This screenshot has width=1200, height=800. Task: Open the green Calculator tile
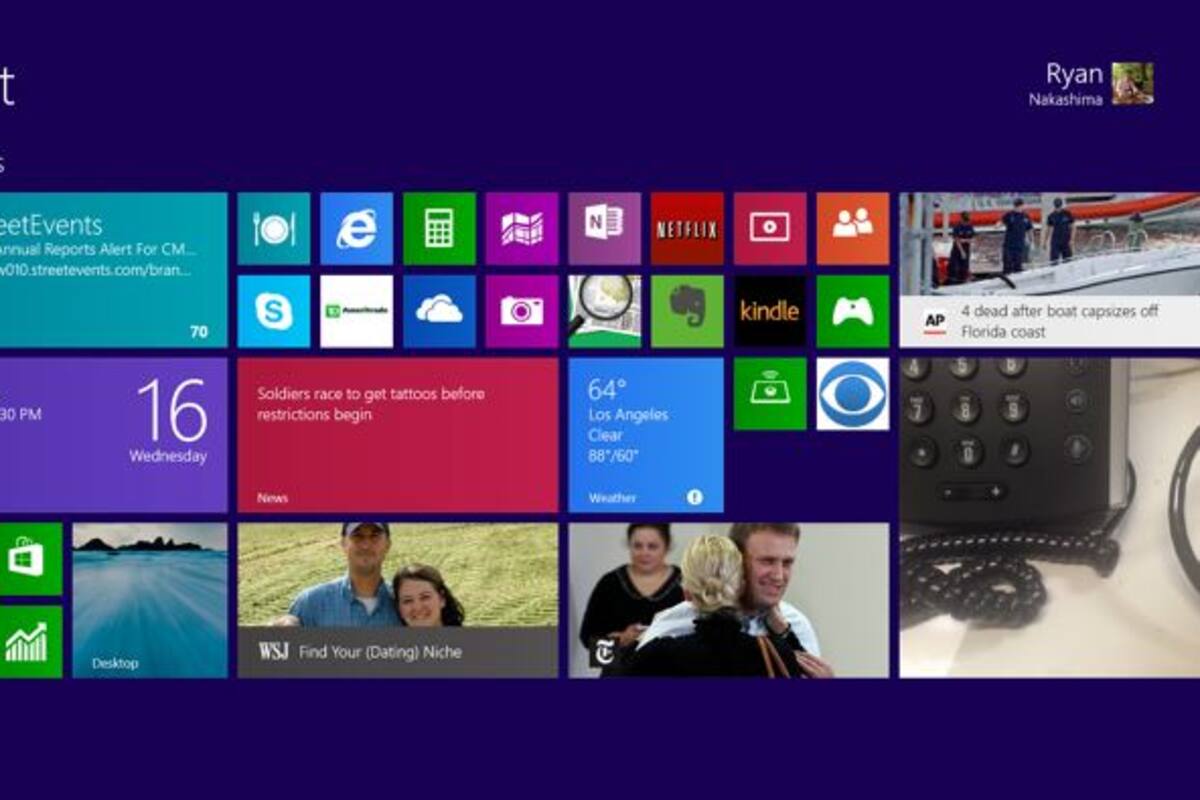pos(439,229)
